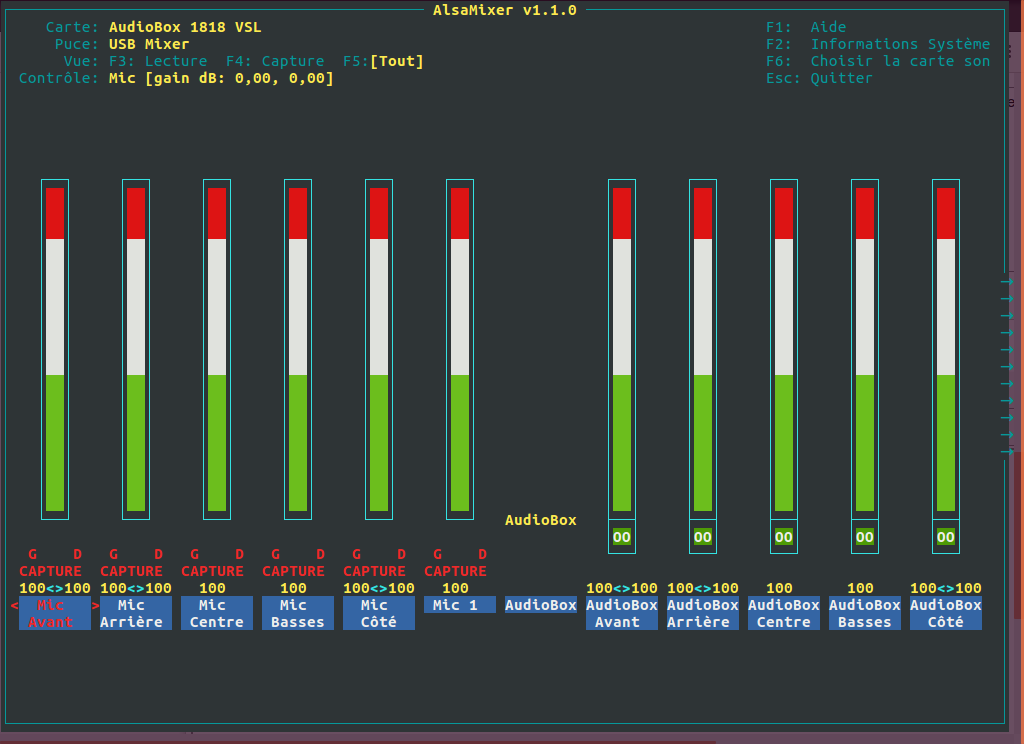Select the Mic 1 control label
The height and width of the screenshot is (744, 1024).
pyautogui.click(x=460, y=605)
